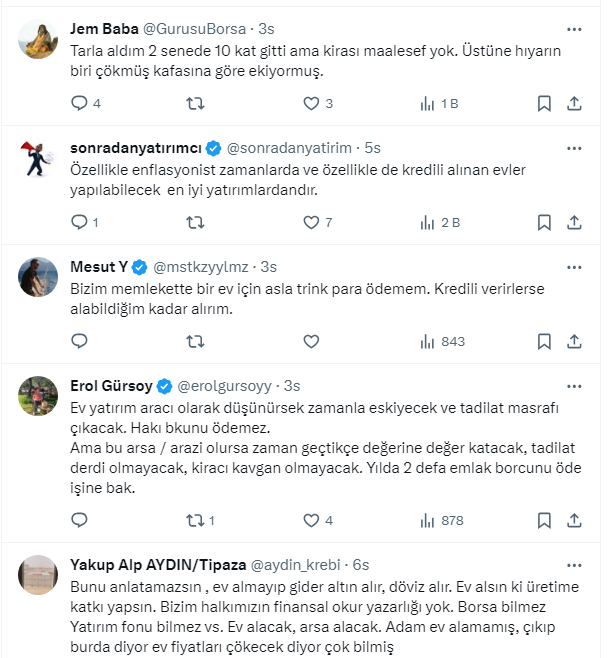Open more options for Erol Gürsoy's tweet
Image resolution: width=608 pixels, height=658 pixels.
click(x=574, y=386)
